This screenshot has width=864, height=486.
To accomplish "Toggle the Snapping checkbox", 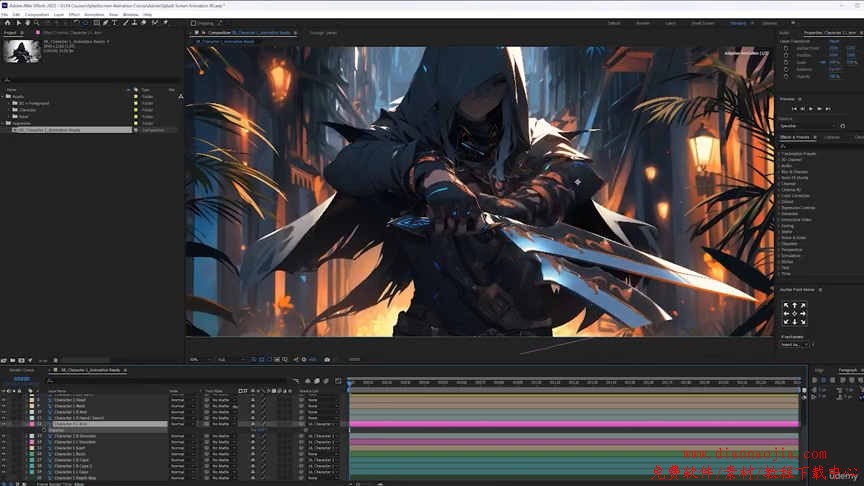I will pyautogui.click(x=194, y=23).
